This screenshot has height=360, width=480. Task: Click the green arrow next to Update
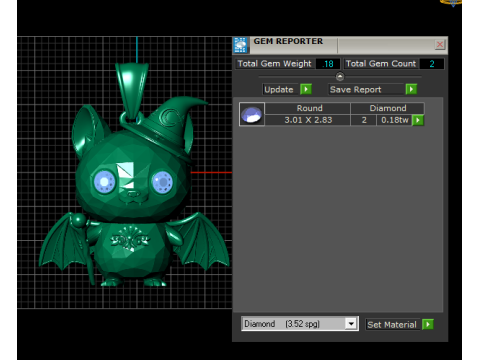pos(306,89)
